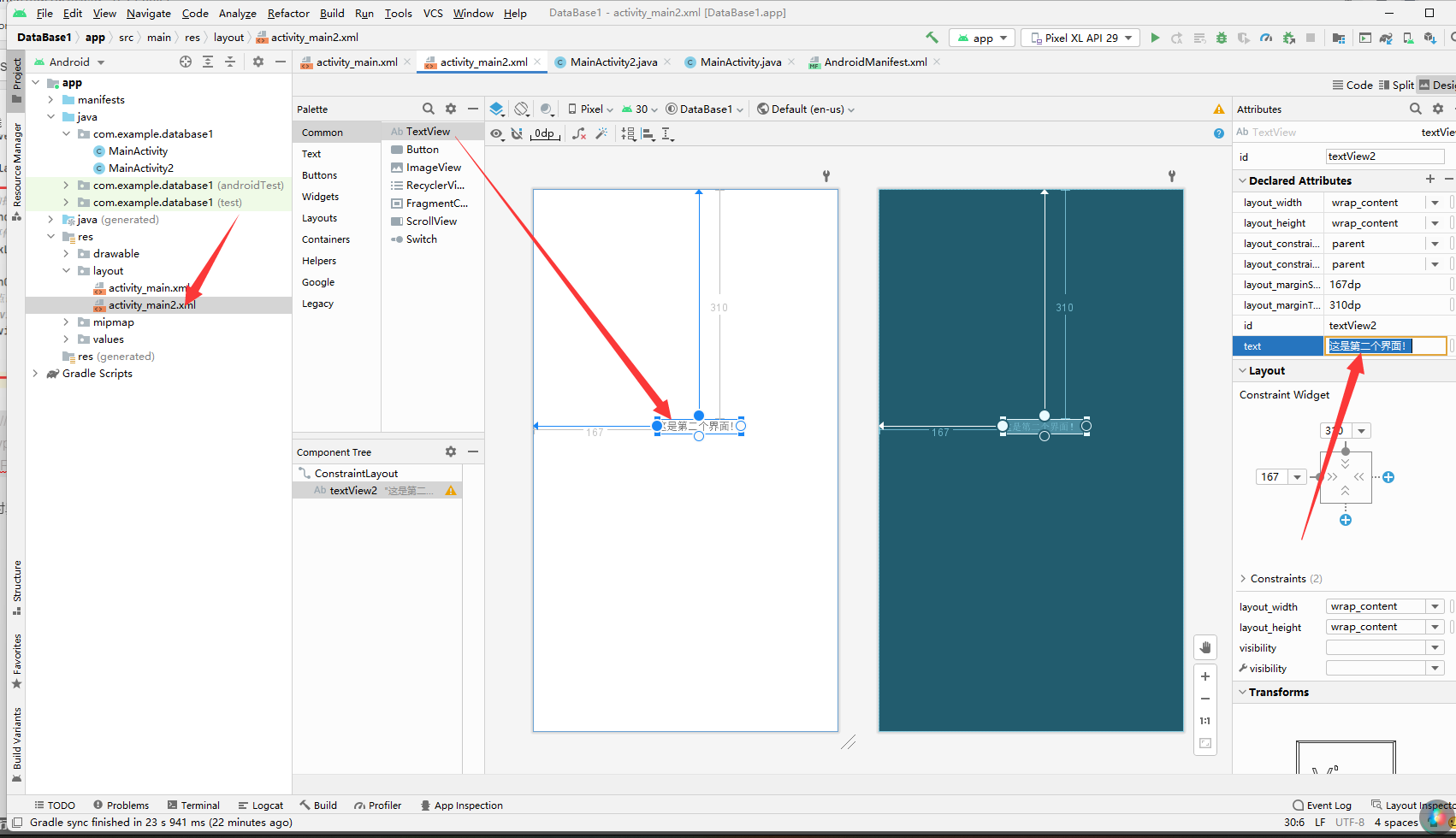Switch to Code view mode
Viewport: 1456px width, 838px height.
(x=1352, y=85)
